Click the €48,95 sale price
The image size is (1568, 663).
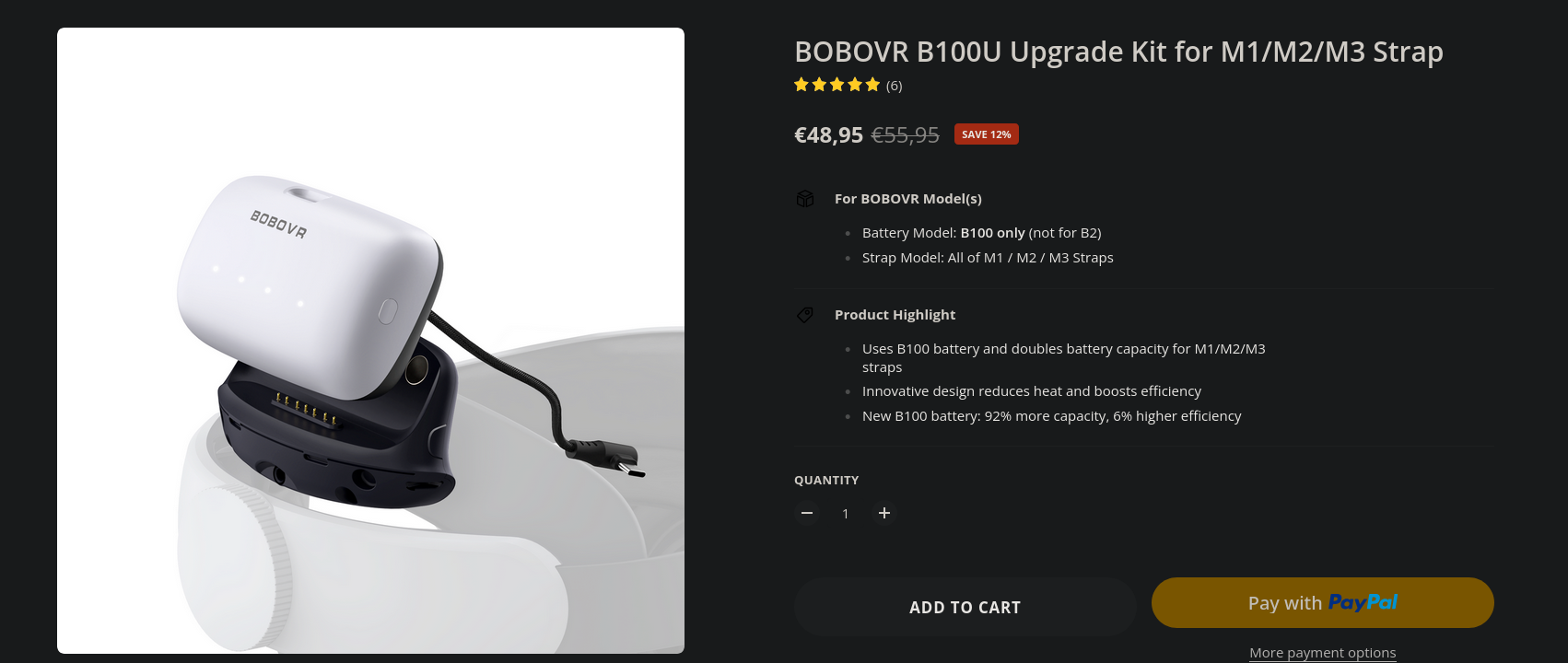[828, 135]
